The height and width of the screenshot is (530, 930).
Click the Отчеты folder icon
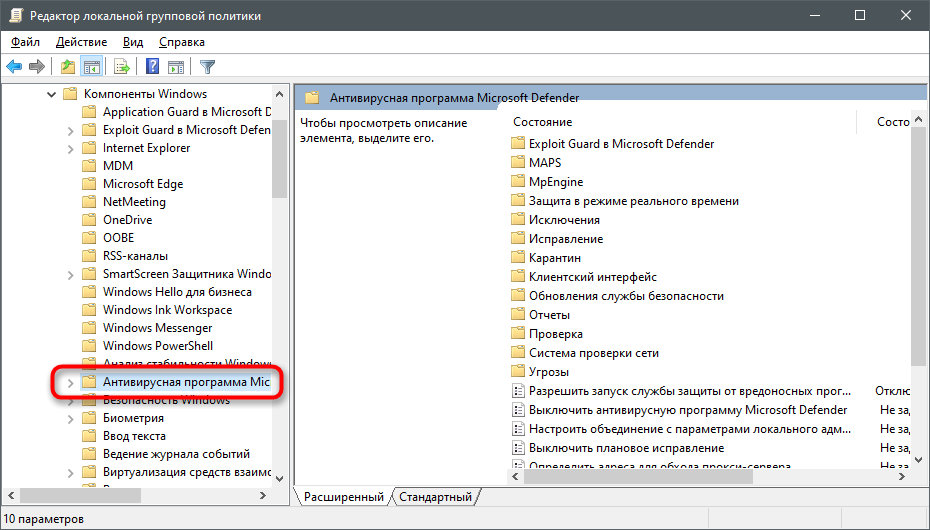518,314
